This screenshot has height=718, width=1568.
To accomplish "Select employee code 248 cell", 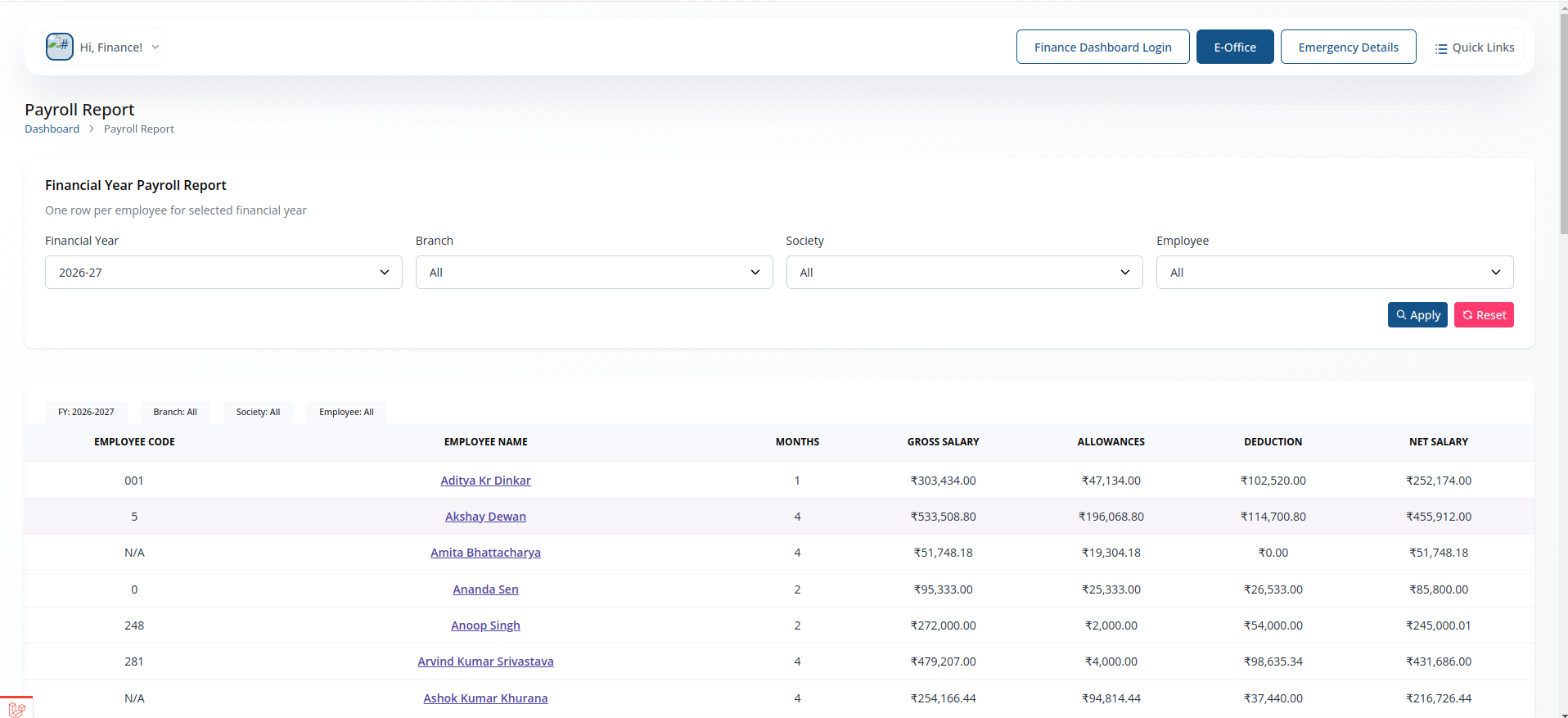I will [x=134, y=625].
